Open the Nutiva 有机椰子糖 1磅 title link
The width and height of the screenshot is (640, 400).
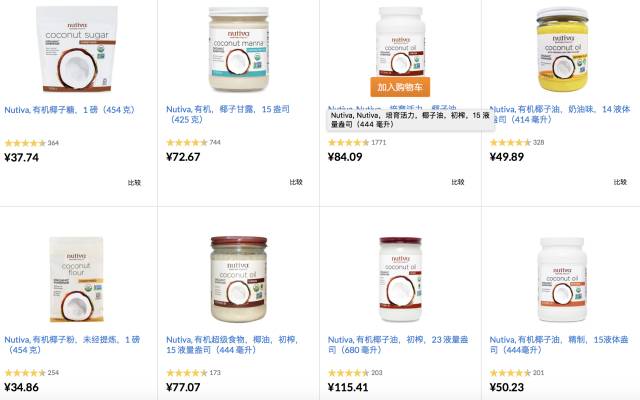[x=70, y=110]
